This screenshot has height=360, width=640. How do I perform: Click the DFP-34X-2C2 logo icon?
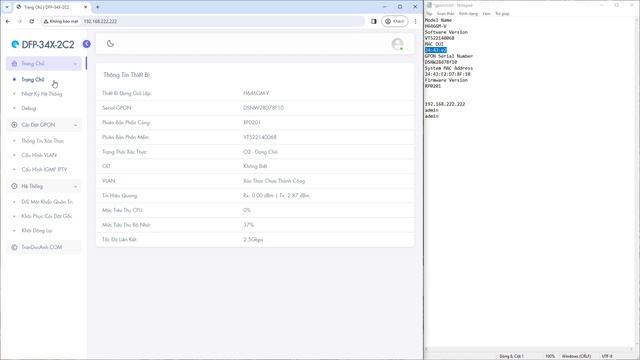coord(15,44)
